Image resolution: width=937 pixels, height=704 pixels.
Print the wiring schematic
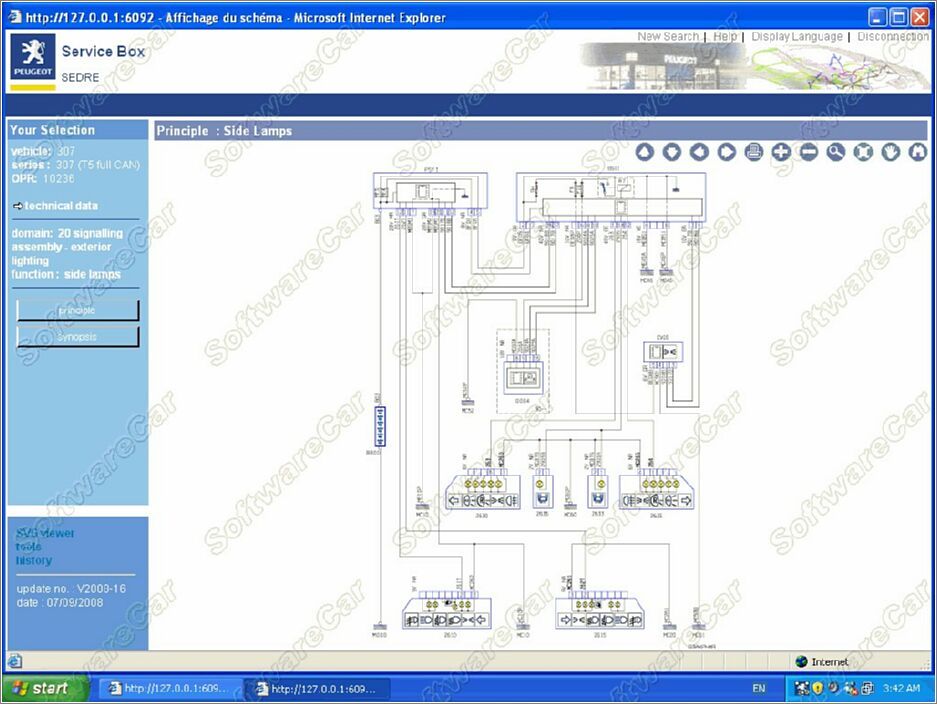coord(754,152)
